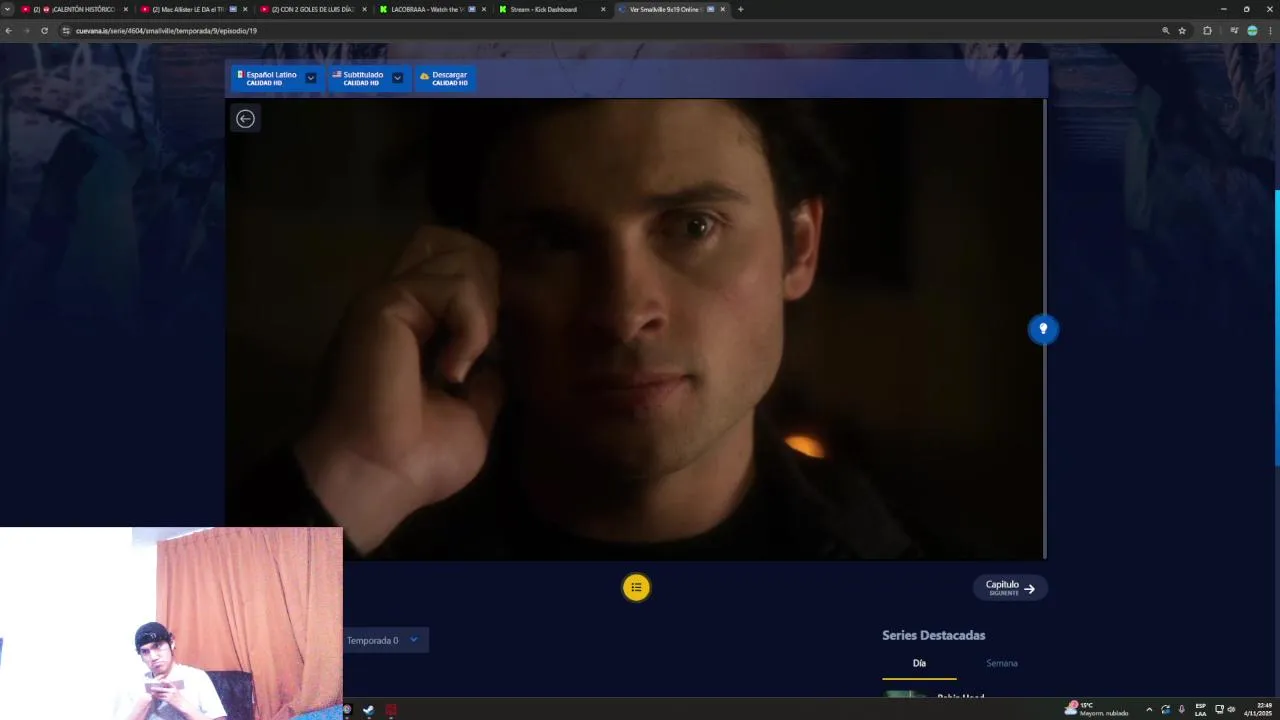Go to next chapter with Capítulo Siguiente
The height and width of the screenshot is (720, 1280).
coord(1010,588)
